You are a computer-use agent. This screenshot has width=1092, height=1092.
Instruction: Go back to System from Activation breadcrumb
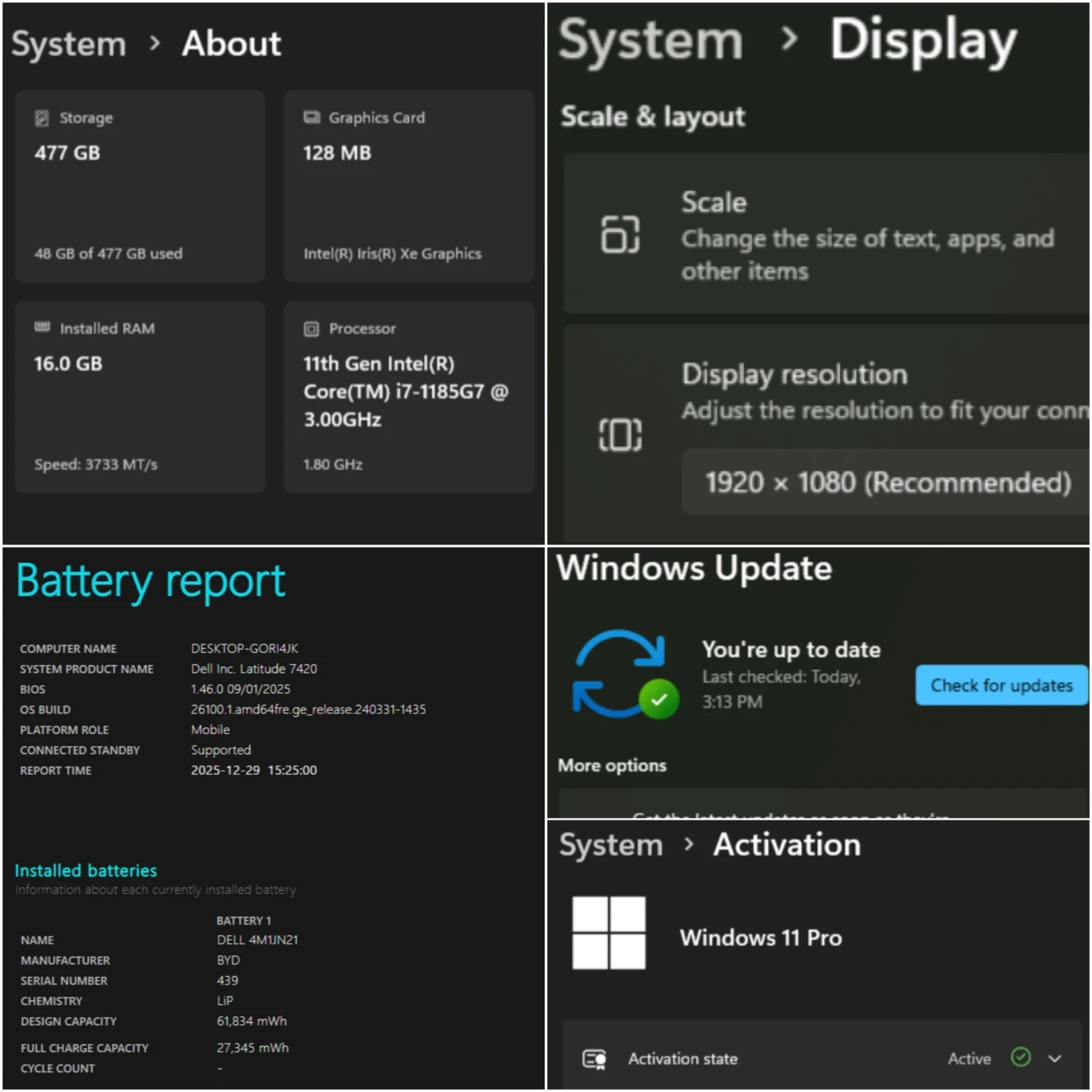click(610, 845)
